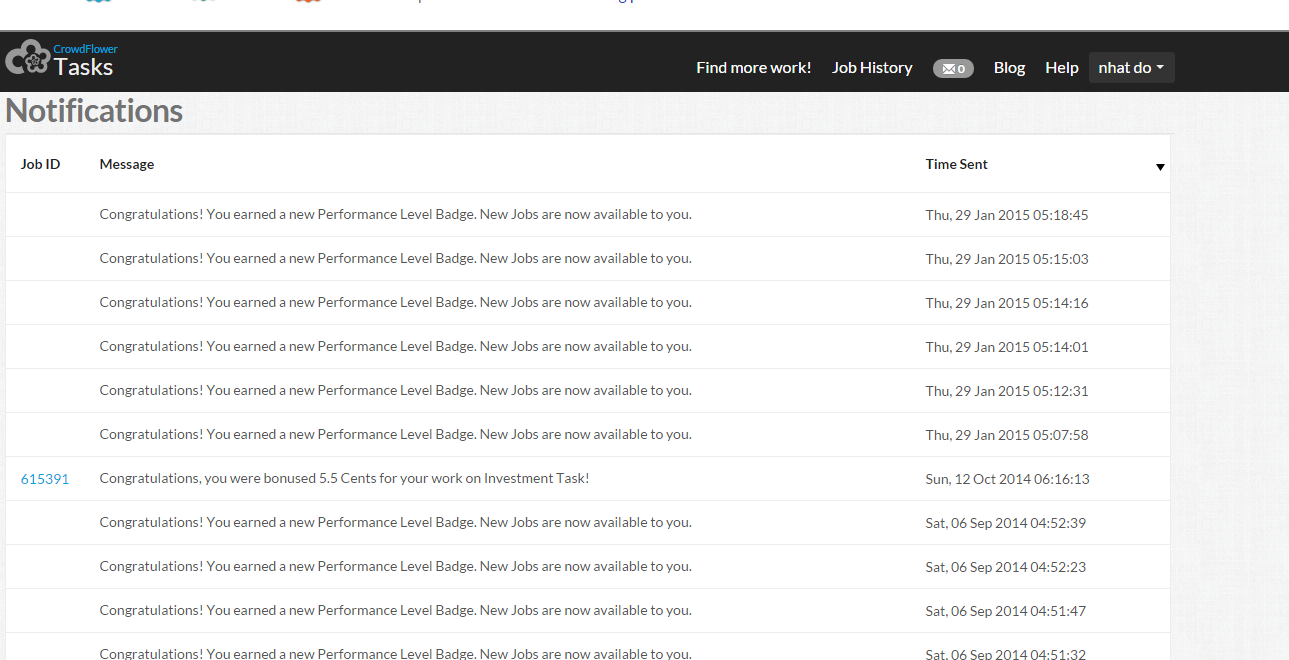The image size is (1289, 660).
Task: Sort by the Time Sent column header
Action: click(x=956, y=164)
